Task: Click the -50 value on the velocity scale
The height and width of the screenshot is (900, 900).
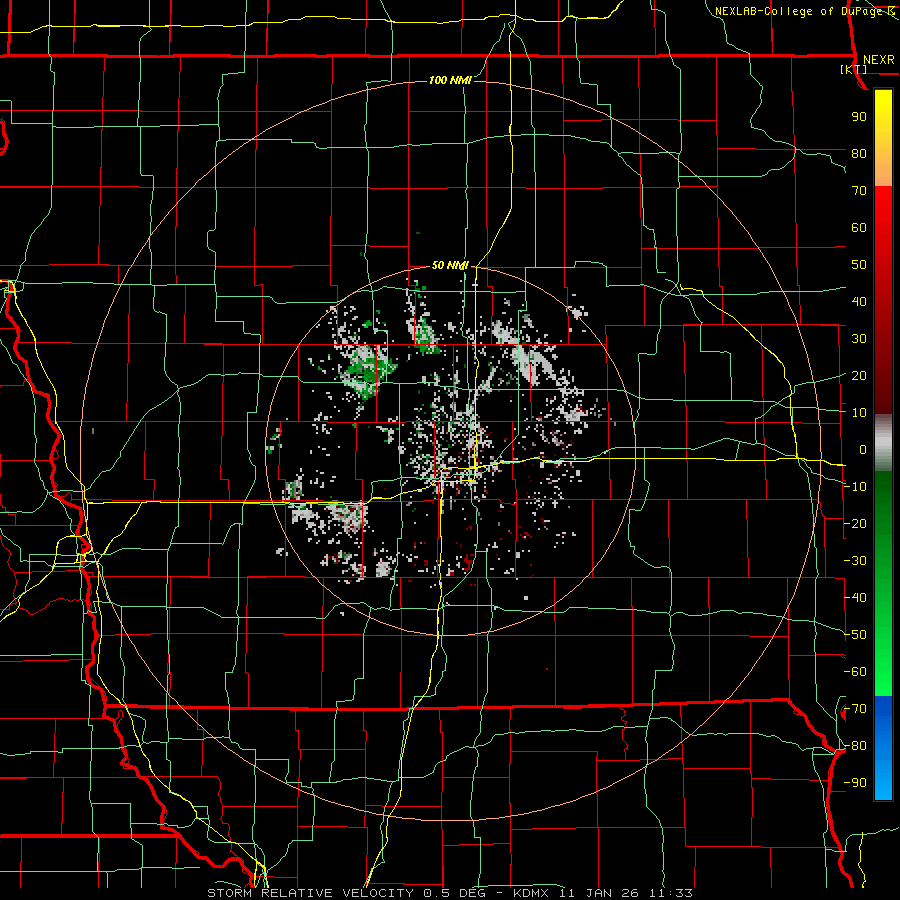Action: click(x=855, y=635)
